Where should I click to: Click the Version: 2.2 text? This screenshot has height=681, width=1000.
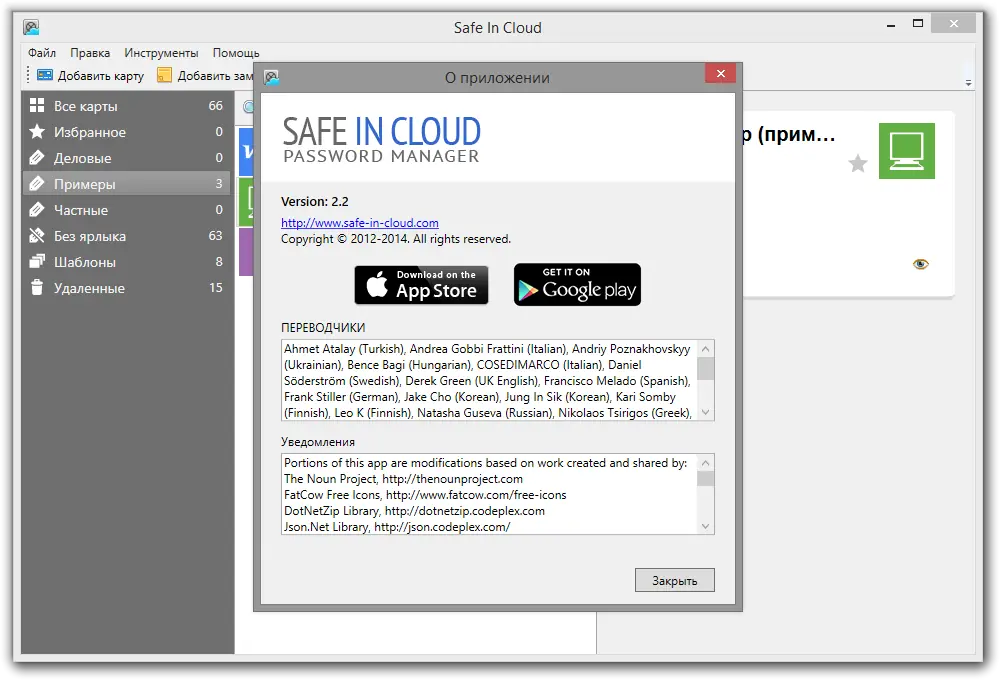(314, 201)
